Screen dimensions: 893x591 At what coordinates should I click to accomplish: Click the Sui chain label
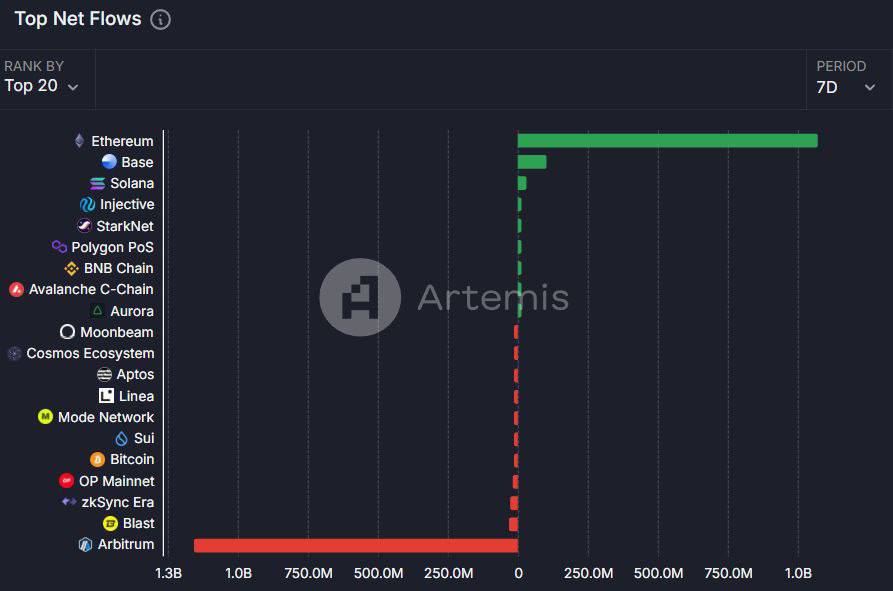(x=144, y=438)
